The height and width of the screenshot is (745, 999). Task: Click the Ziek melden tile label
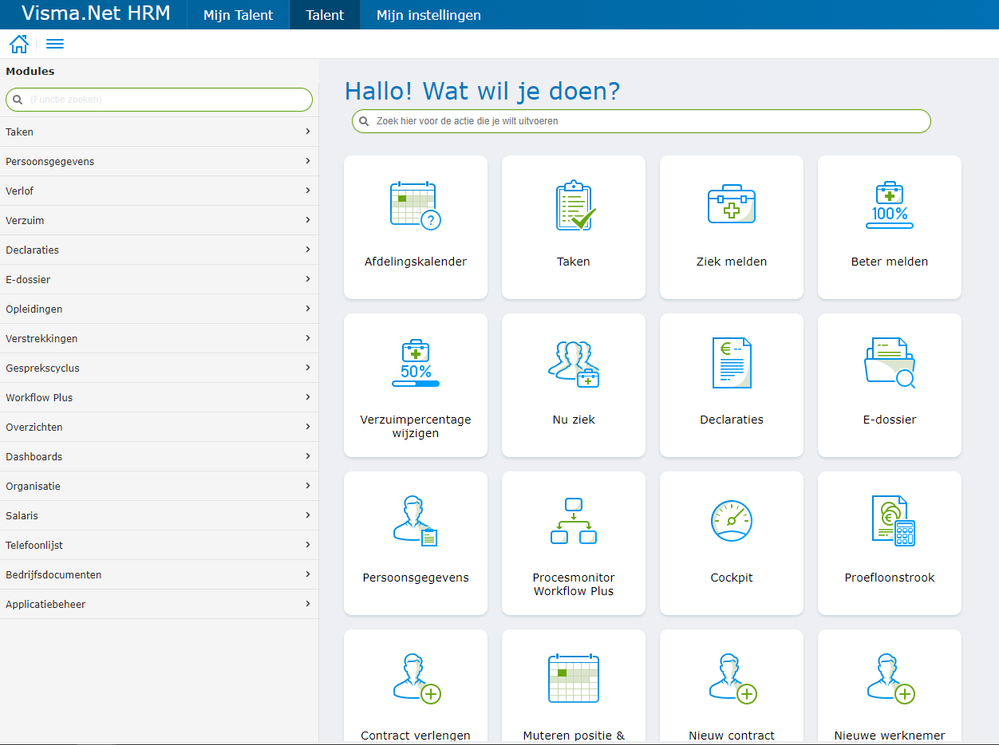tap(731, 261)
